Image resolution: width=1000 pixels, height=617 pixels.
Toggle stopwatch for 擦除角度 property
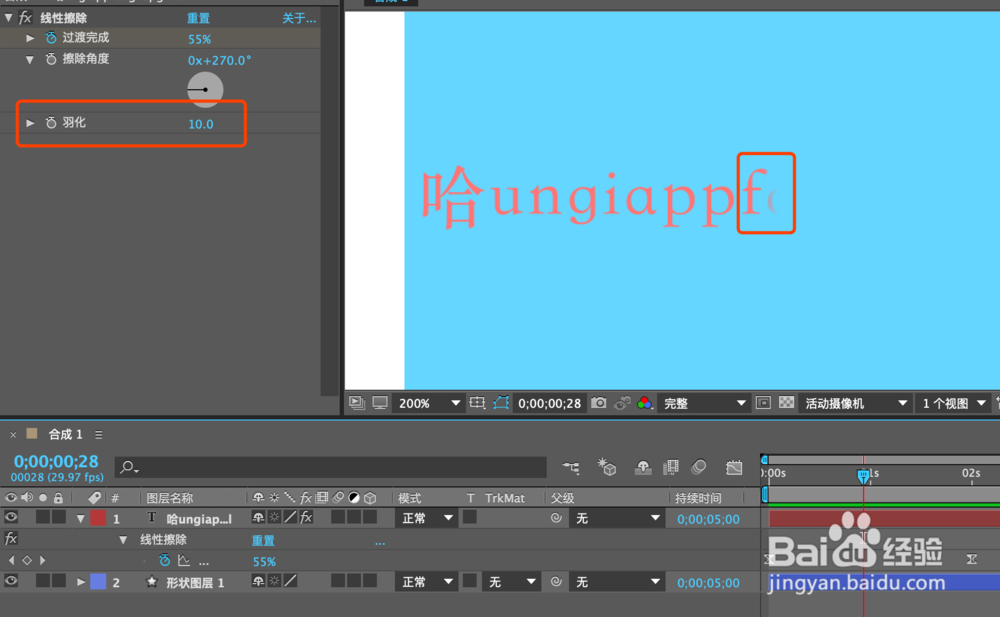click(51, 59)
